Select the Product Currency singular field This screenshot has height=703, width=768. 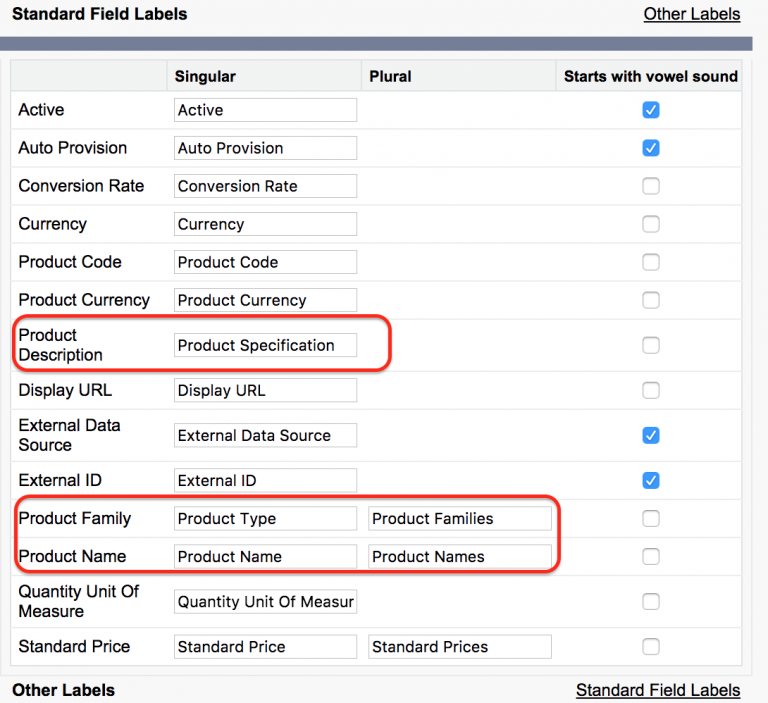265,300
